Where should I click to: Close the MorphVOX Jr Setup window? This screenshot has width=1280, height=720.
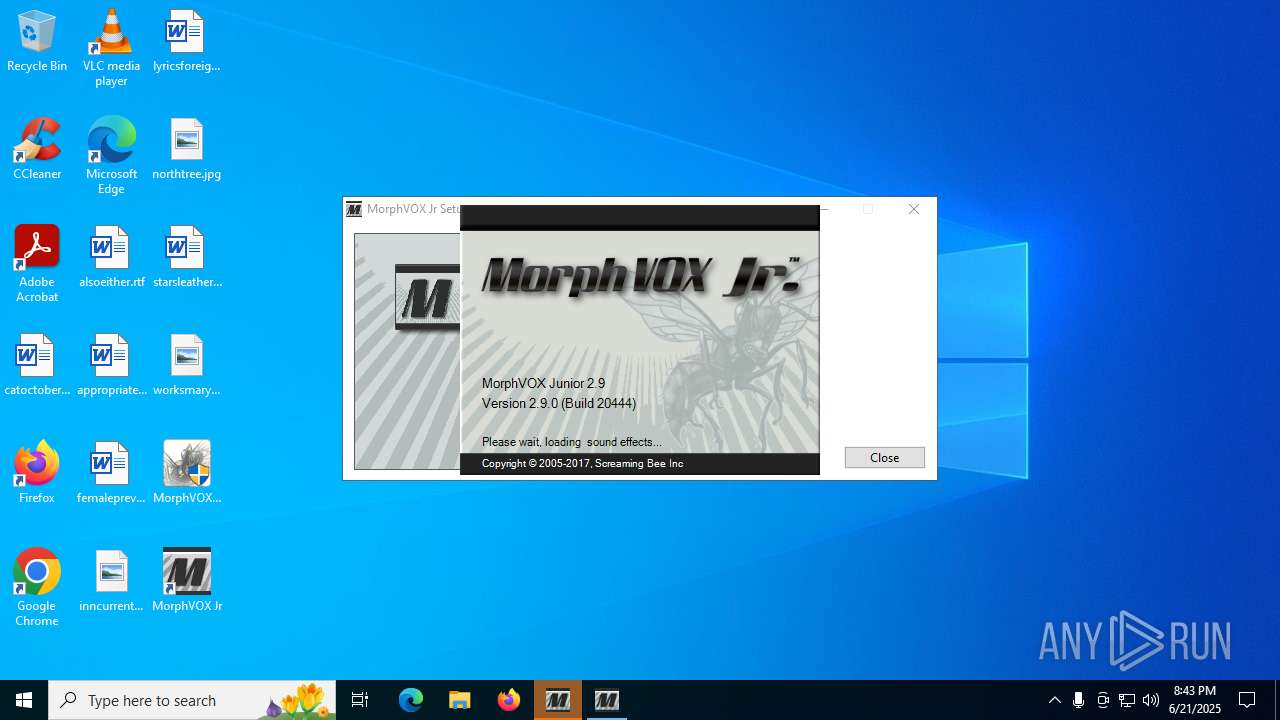tap(913, 209)
